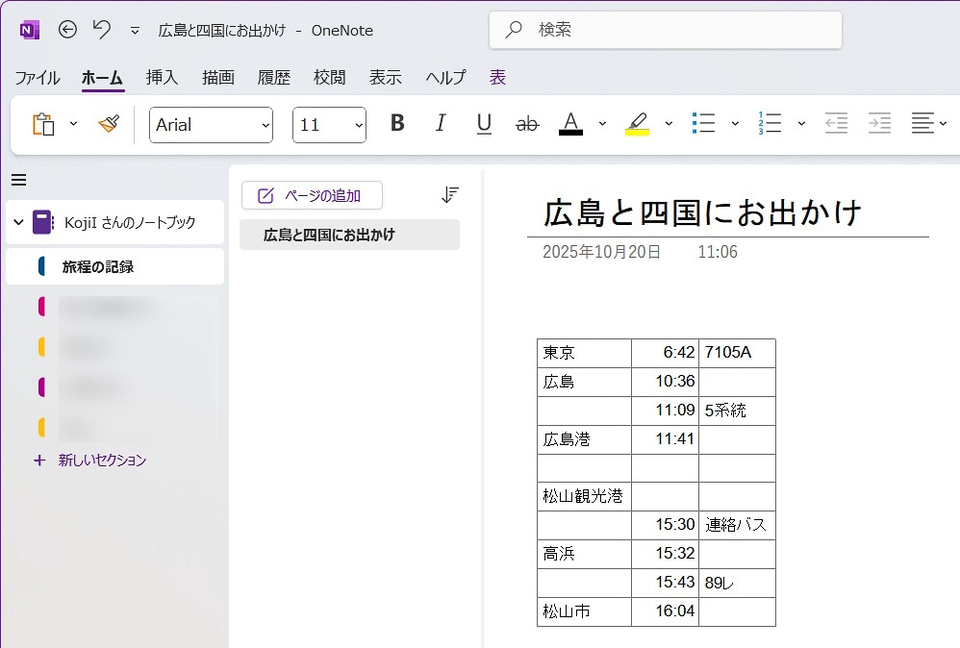Select the 7105A table cell
The image size is (960, 648).
737,353
